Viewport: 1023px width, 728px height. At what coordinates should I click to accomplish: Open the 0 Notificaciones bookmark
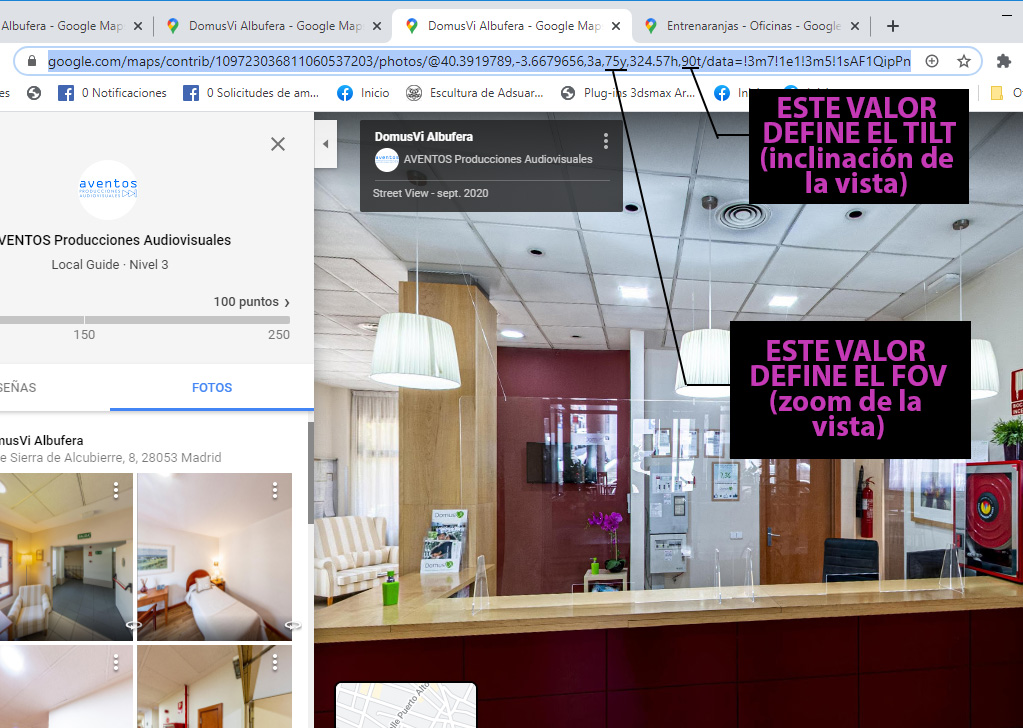(112, 93)
